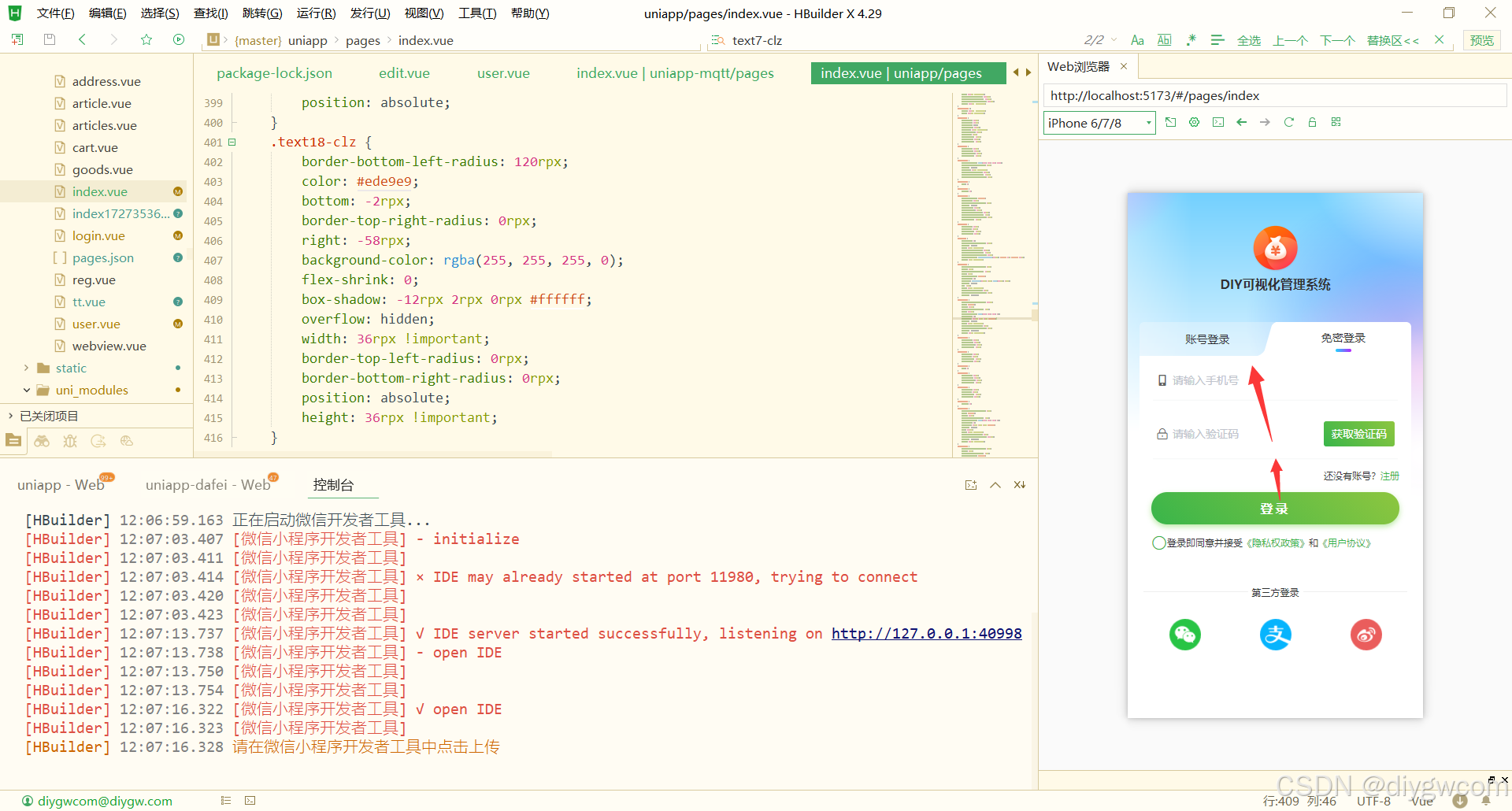Click the web browser back arrow
Screen dimensions: 1512x811
pyautogui.click(x=1242, y=122)
